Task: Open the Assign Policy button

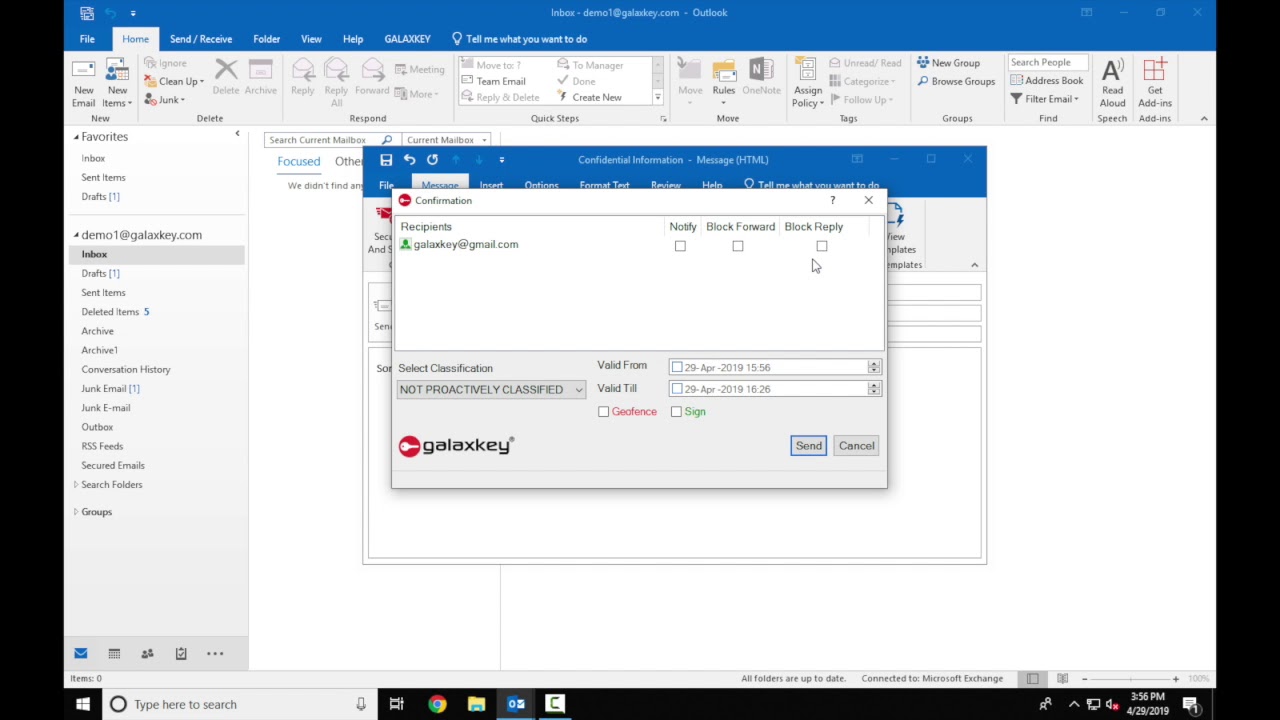Action: point(808,84)
